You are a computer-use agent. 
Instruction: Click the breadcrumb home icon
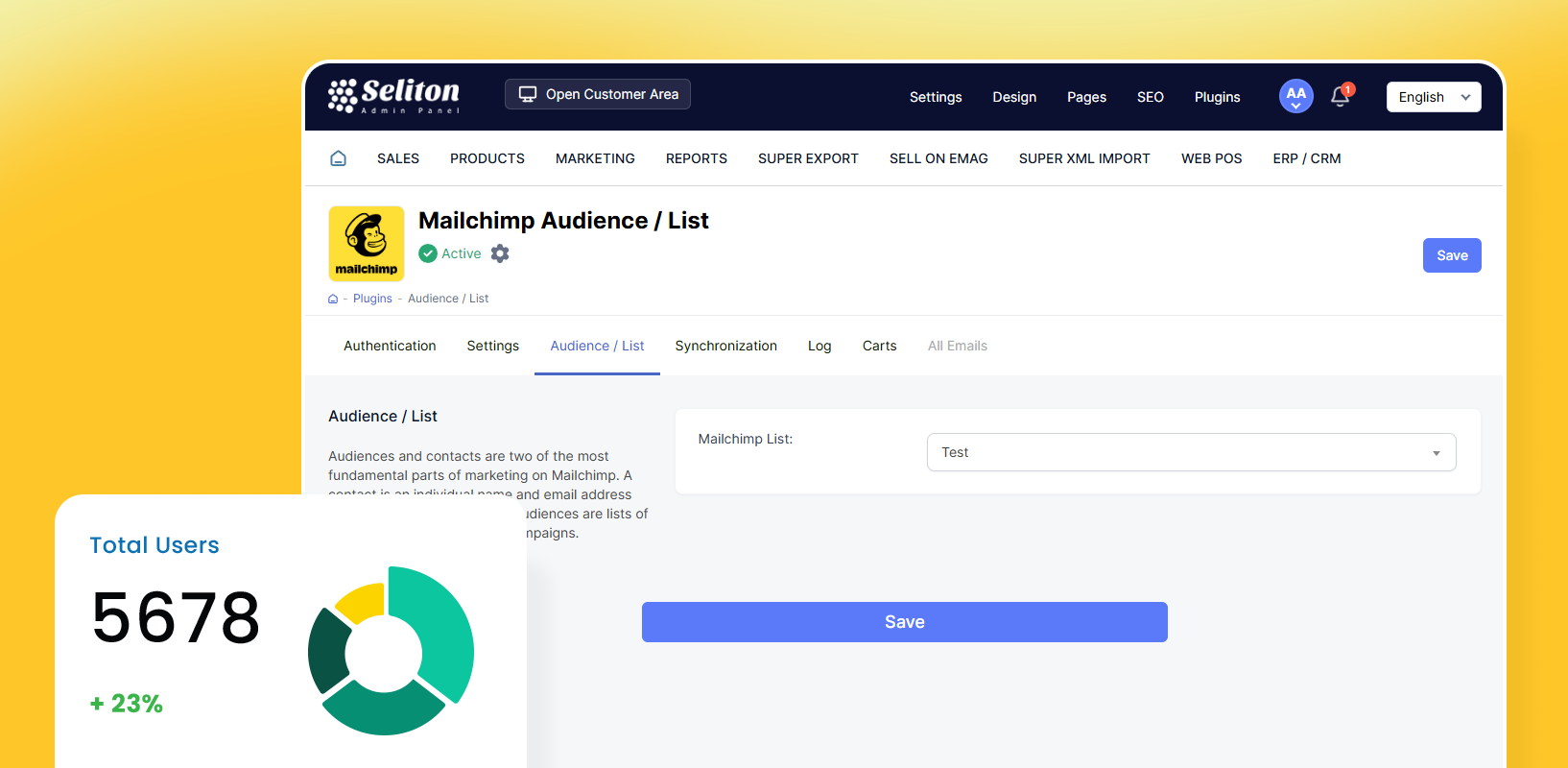[333, 299]
